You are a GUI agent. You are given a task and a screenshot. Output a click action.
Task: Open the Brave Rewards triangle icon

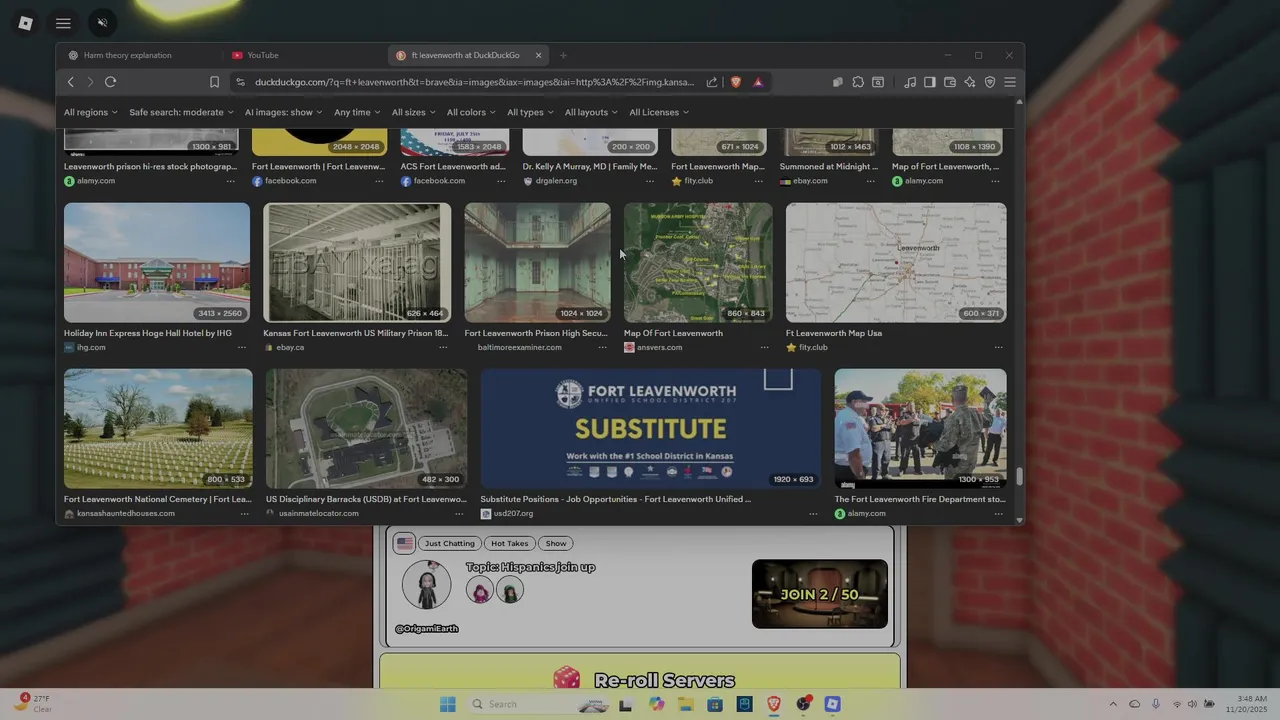758,82
